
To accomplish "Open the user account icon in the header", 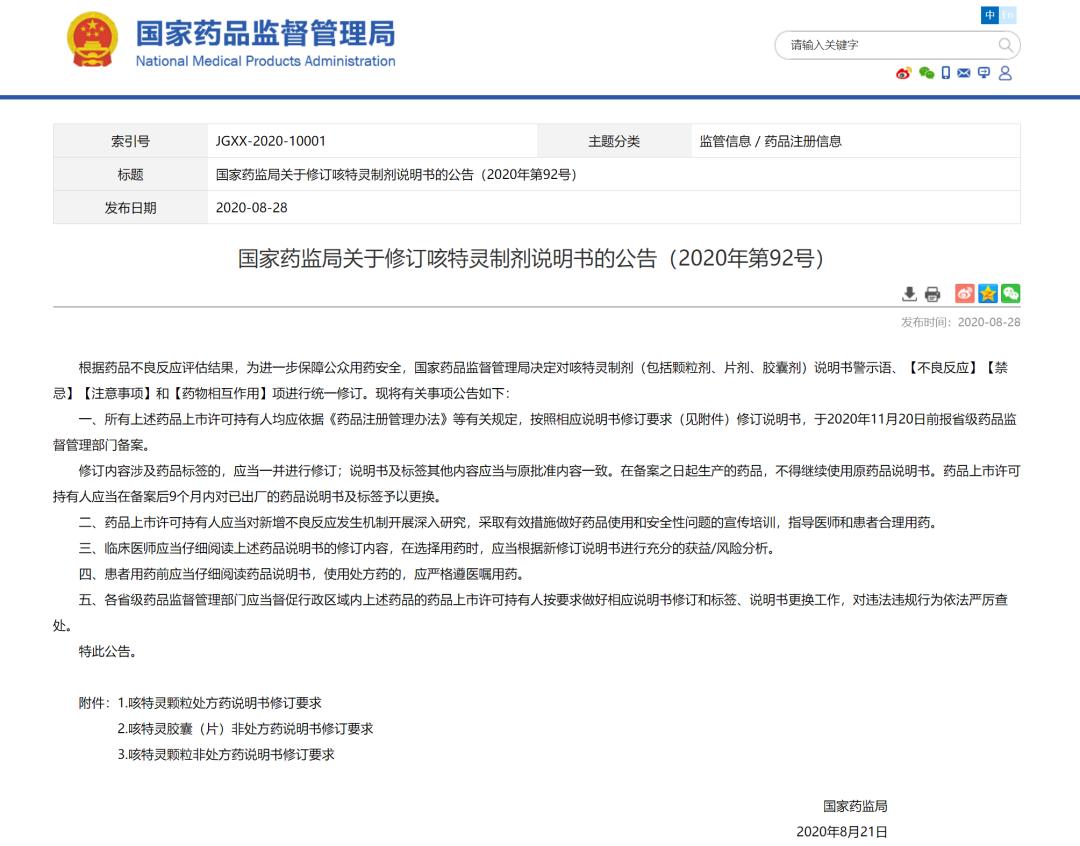I will pos(1003,73).
